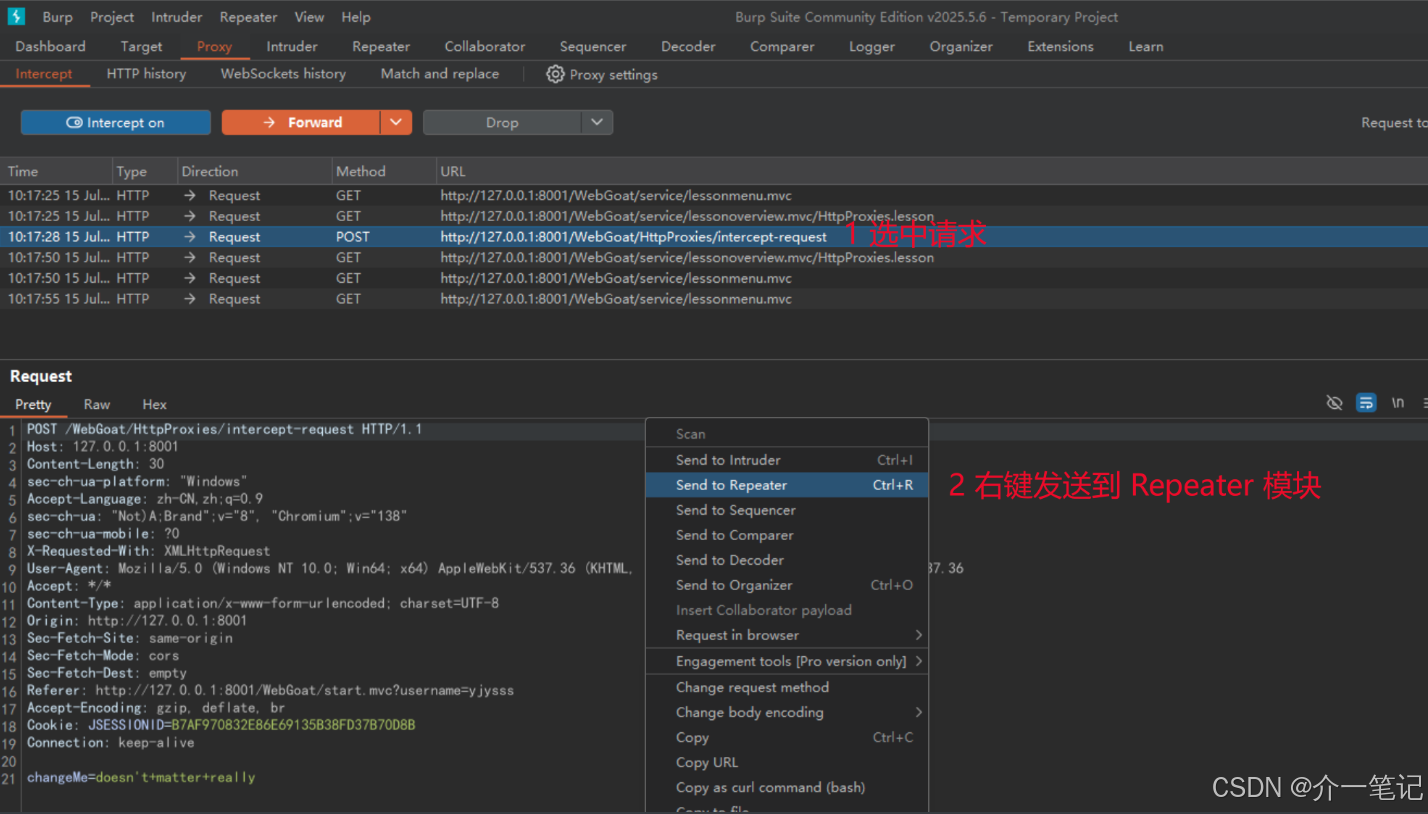Select the Hex view tab

154,404
